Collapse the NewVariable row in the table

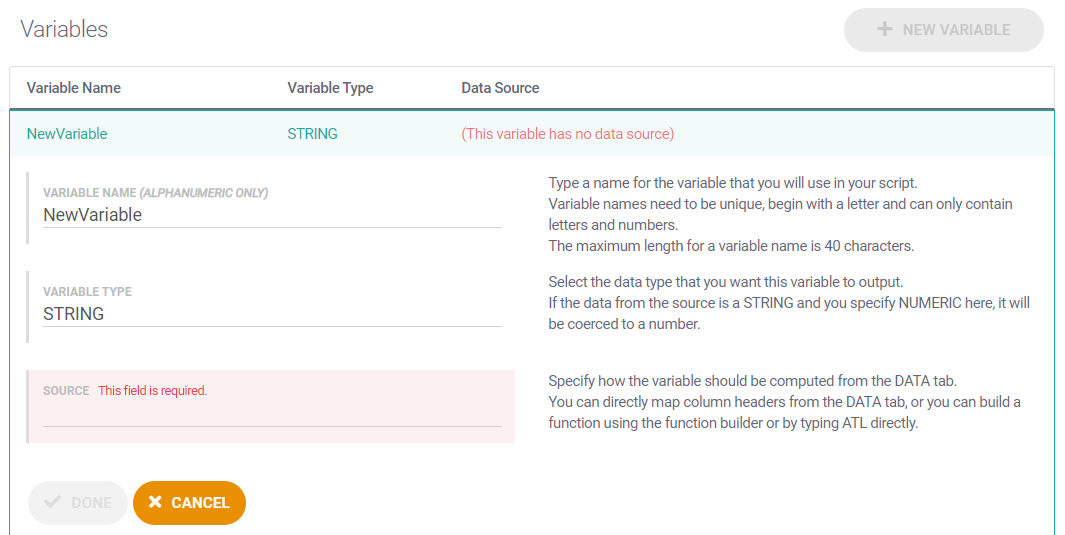tap(67, 134)
